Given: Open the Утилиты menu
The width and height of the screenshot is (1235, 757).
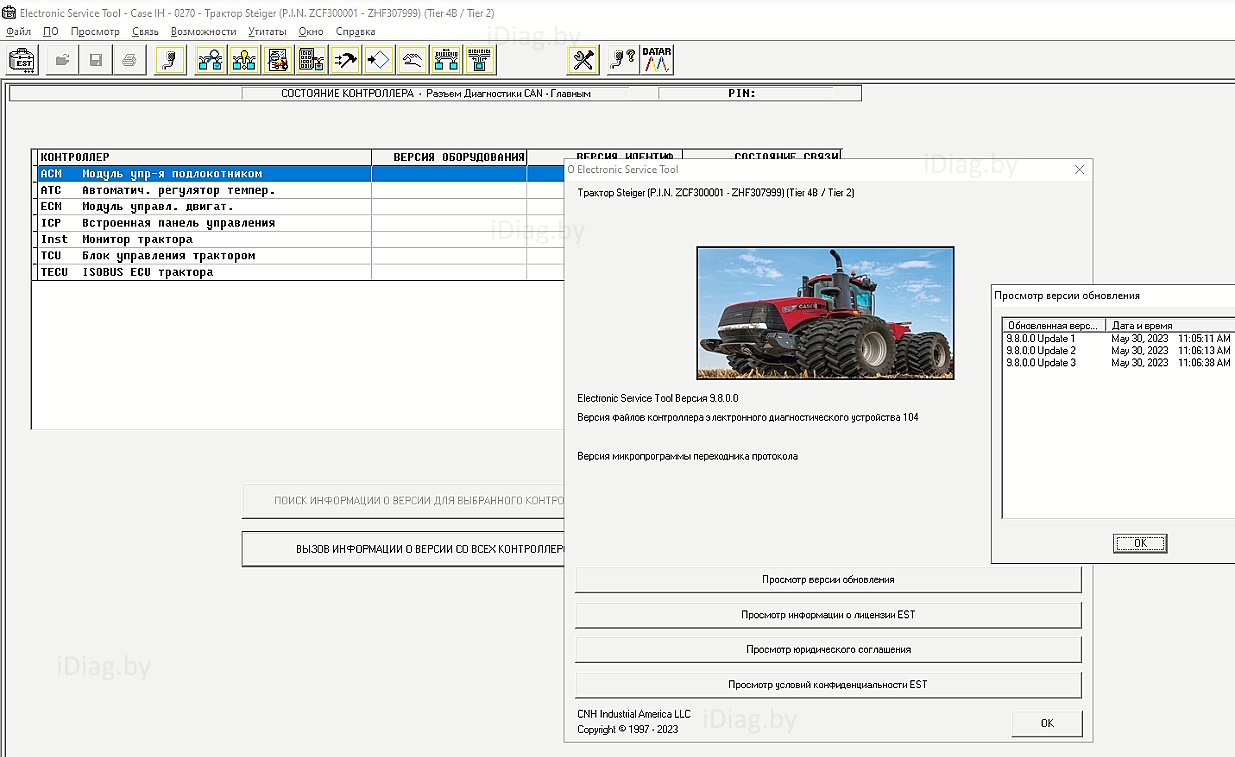Looking at the screenshot, I should [267, 31].
